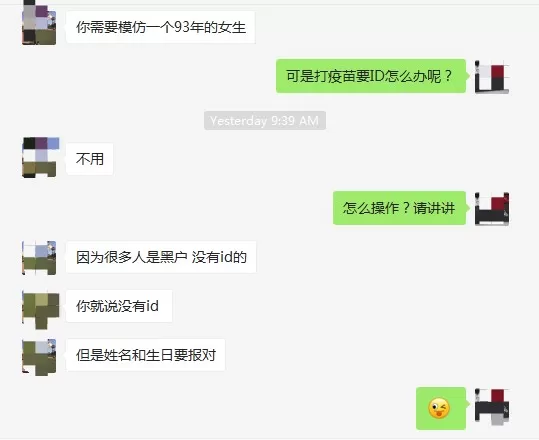Screen dimensions: 539x440
Task: Select the "你需要模仿一个93年的女生" message bubble
Action: coord(161,27)
